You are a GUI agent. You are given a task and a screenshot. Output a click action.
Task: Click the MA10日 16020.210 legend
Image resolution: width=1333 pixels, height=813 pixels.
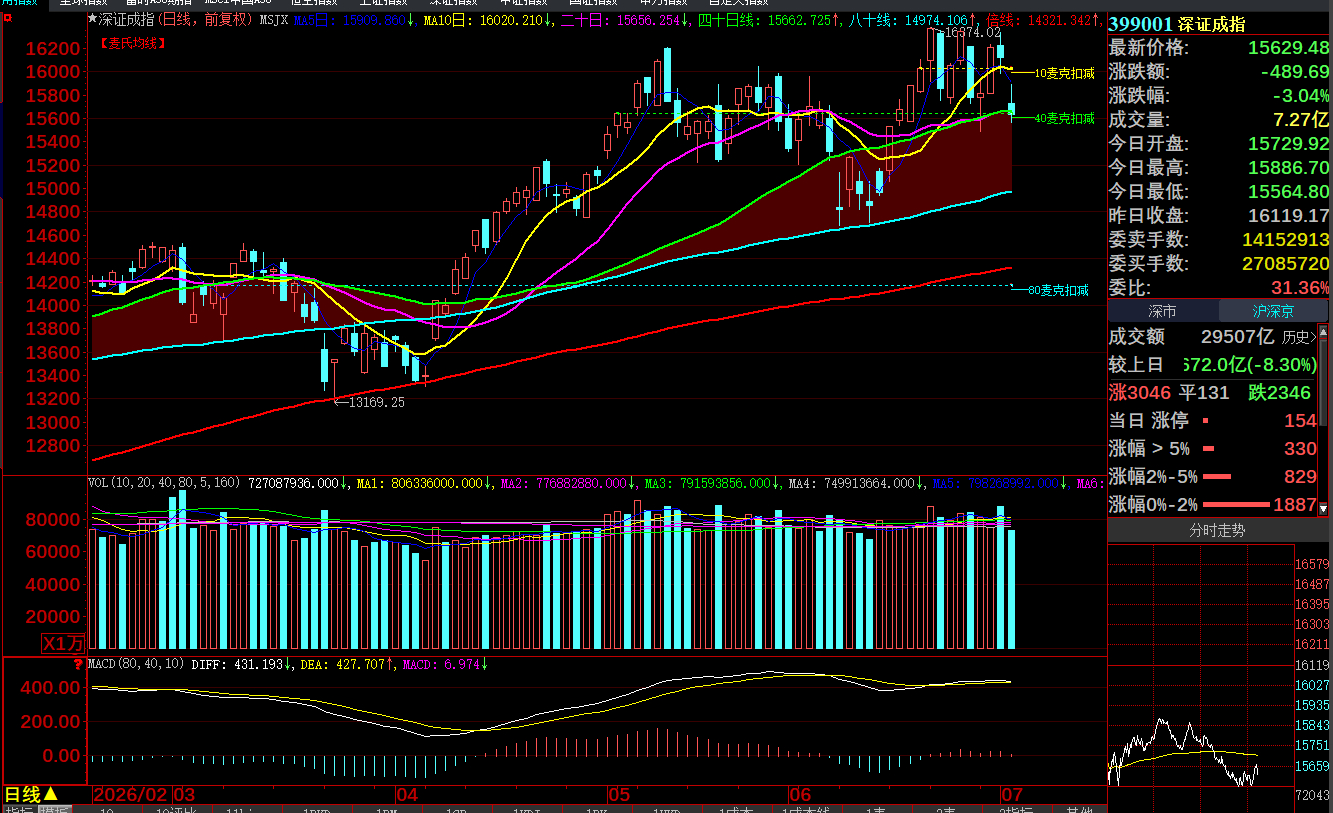coord(483,19)
